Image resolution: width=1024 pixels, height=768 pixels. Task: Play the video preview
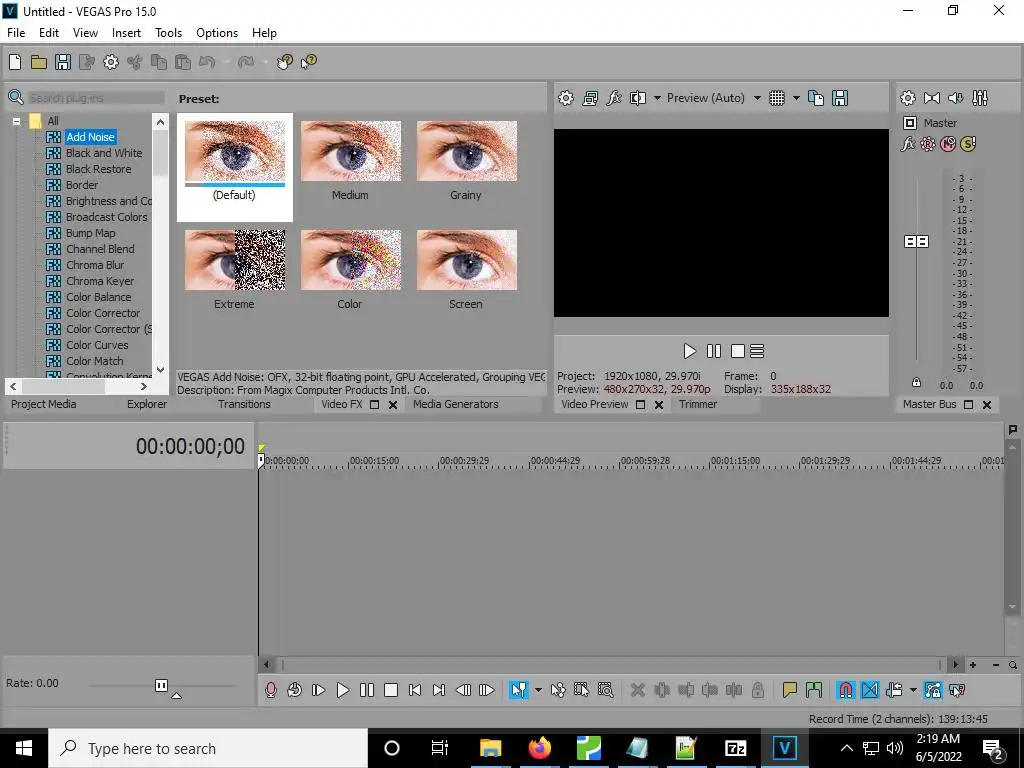[x=689, y=351]
